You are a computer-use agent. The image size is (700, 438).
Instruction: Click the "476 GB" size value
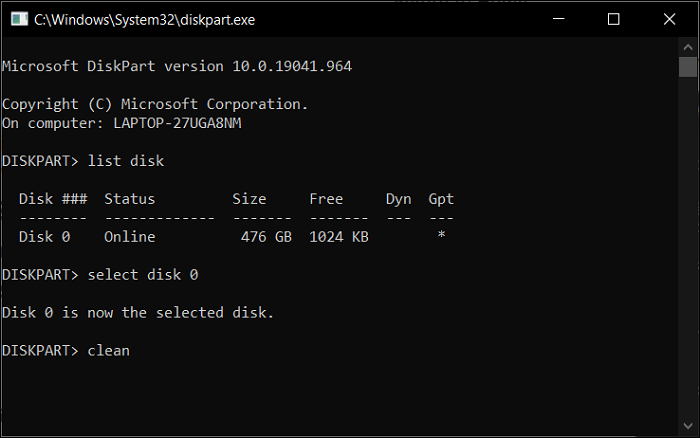point(266,237)
